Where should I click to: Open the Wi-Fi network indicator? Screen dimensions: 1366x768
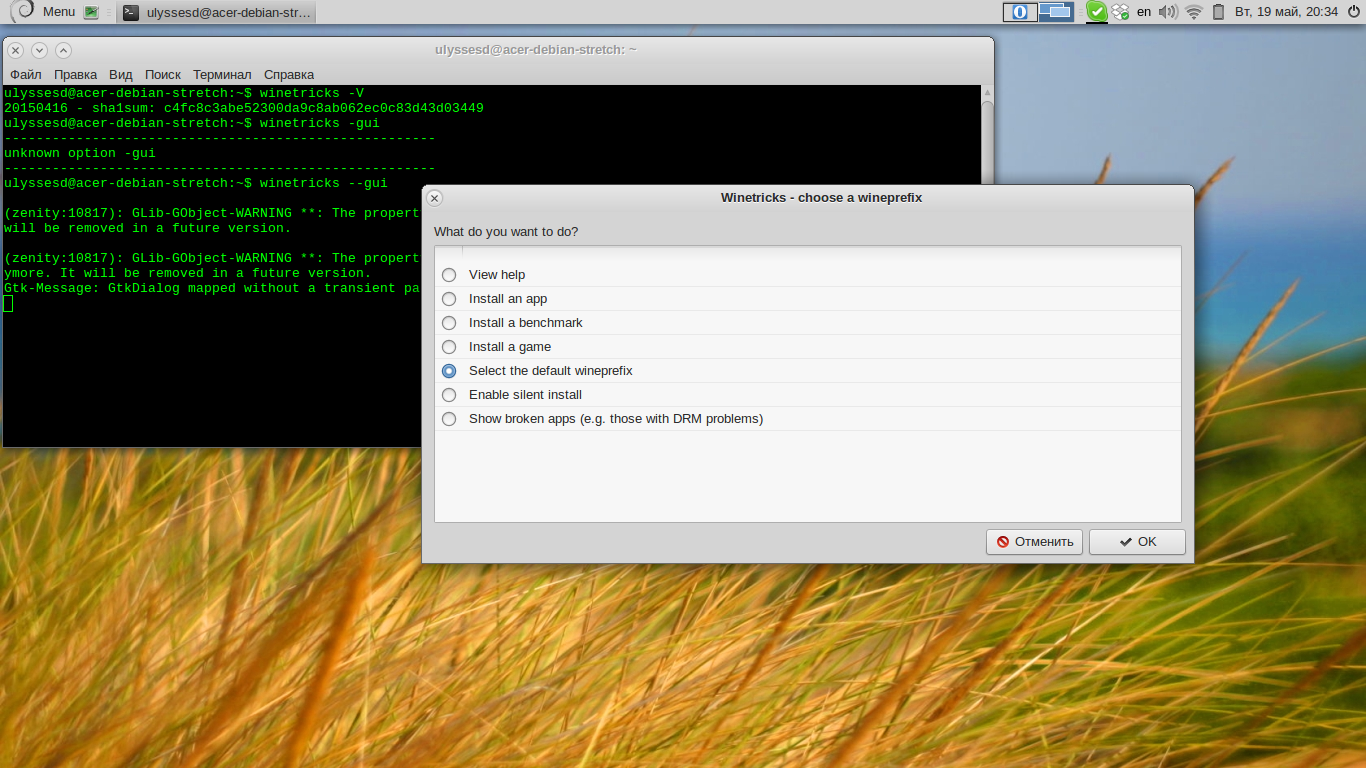pos(1193,12)
